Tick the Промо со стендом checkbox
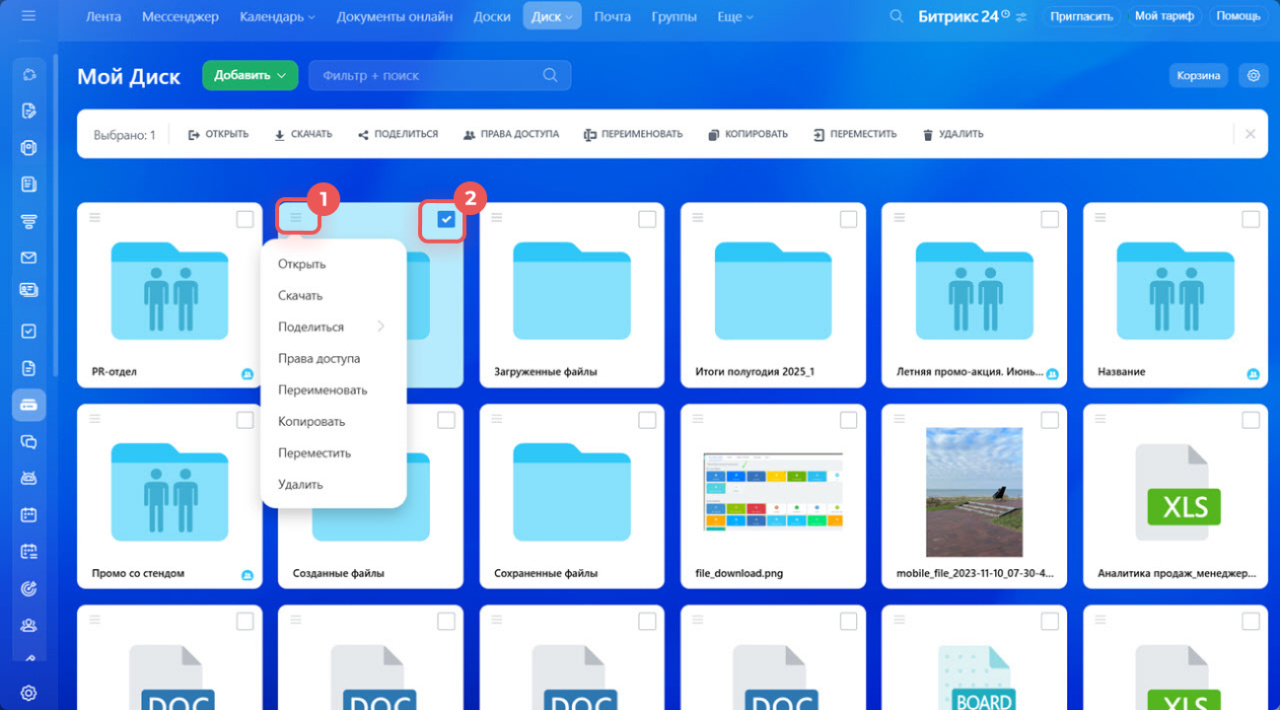This screenshot has height=710, width=1280. point(245,420)
